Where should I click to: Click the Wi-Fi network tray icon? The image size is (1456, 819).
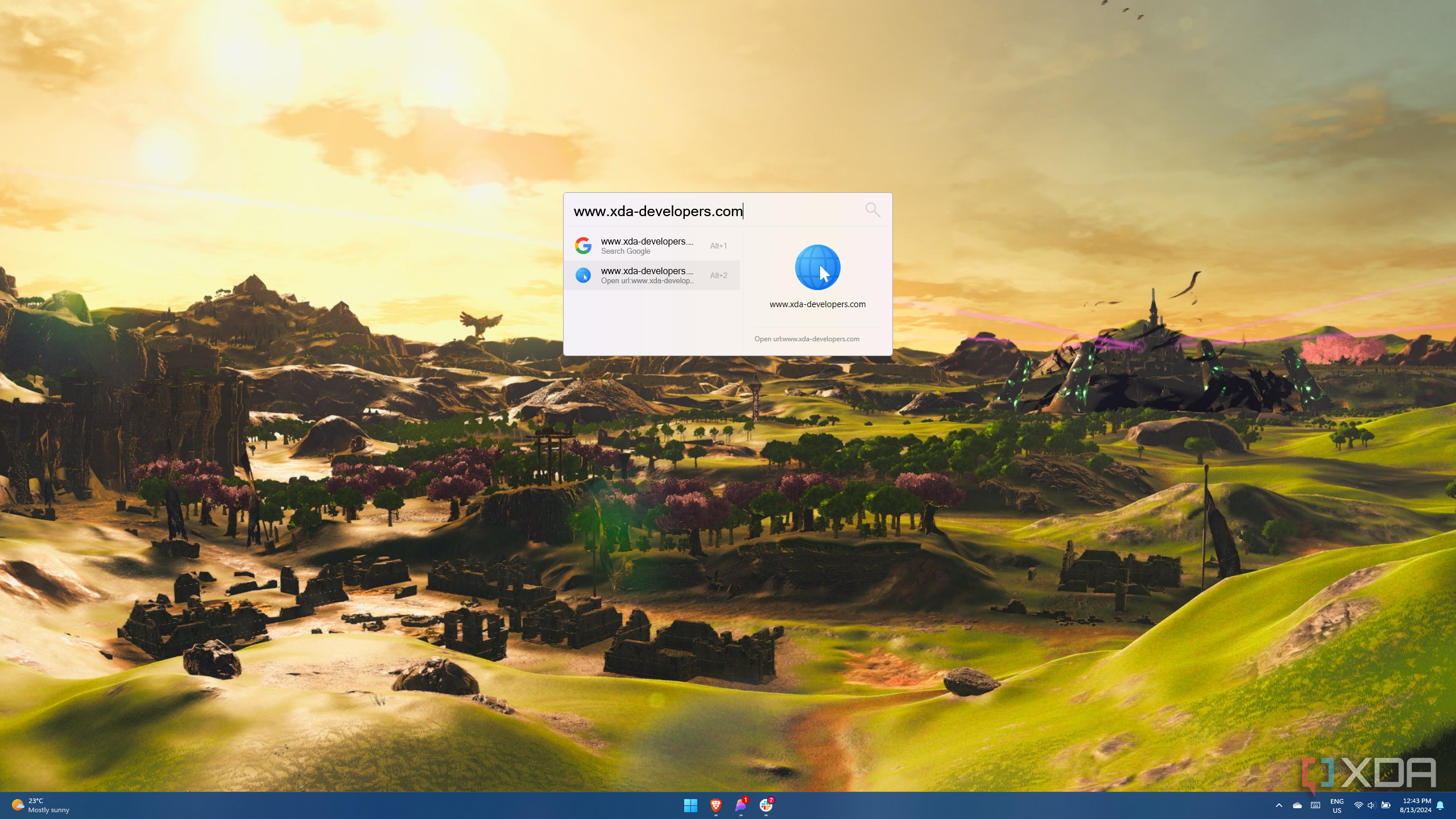(1358, 805)
